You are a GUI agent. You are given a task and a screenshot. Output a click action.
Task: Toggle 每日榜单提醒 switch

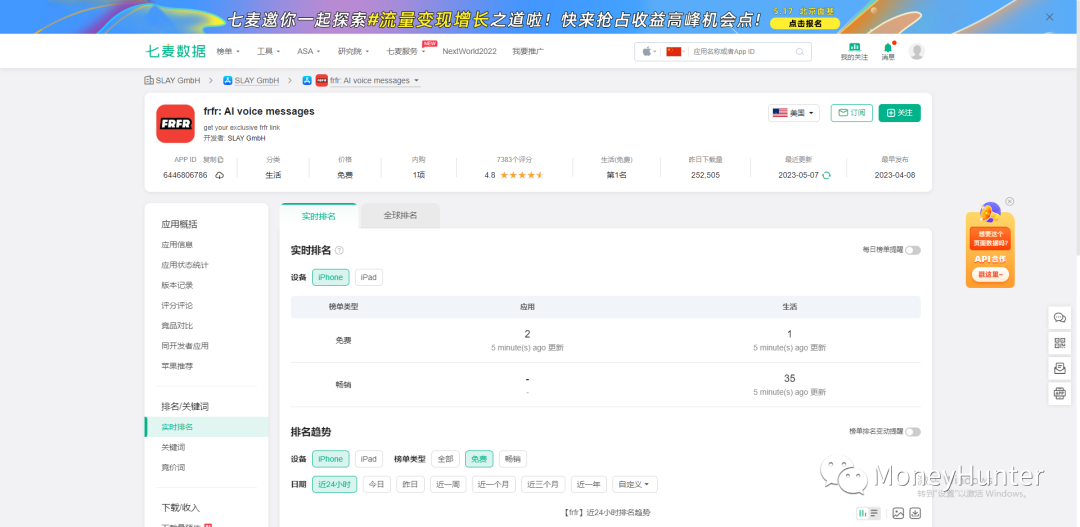[913, 250]
